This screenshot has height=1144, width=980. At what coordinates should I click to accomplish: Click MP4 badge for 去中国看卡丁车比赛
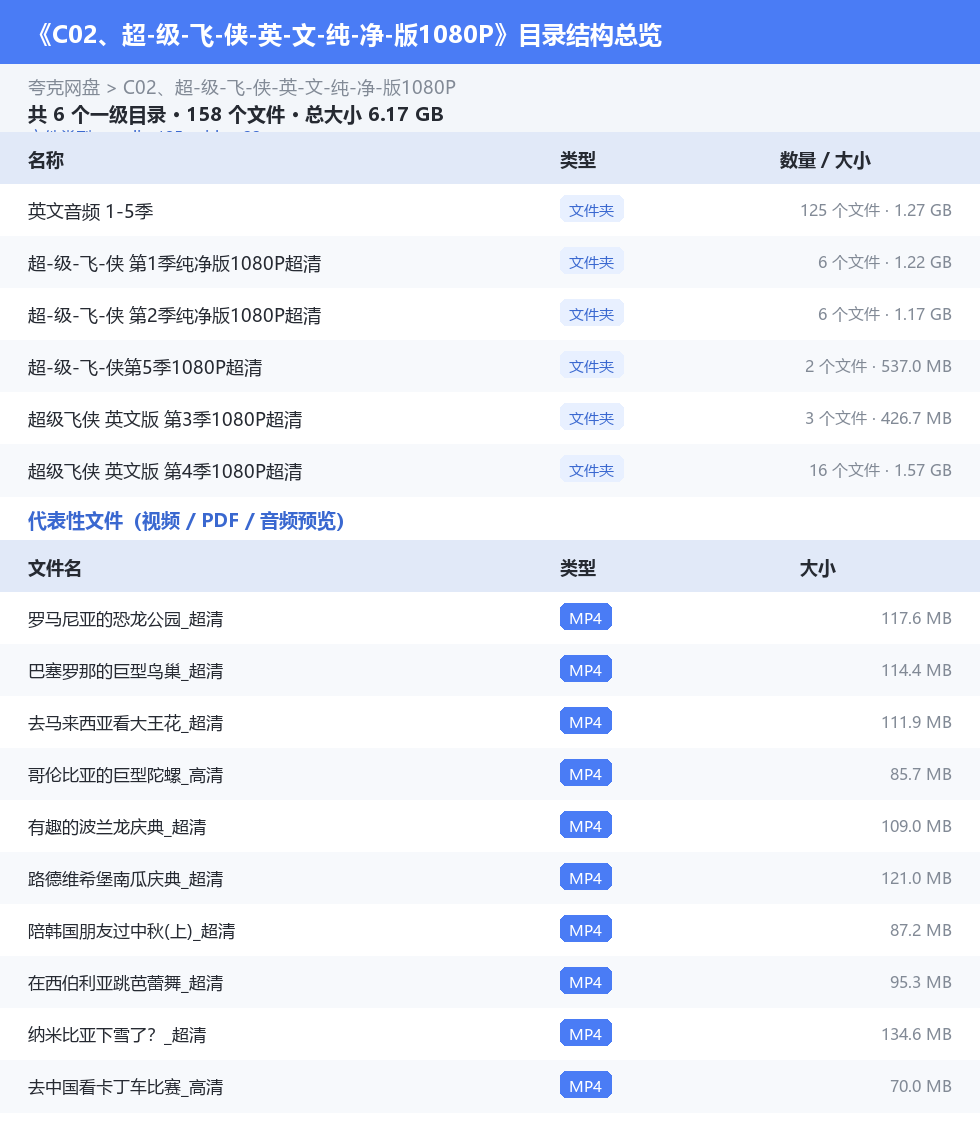coord(585,1086)
